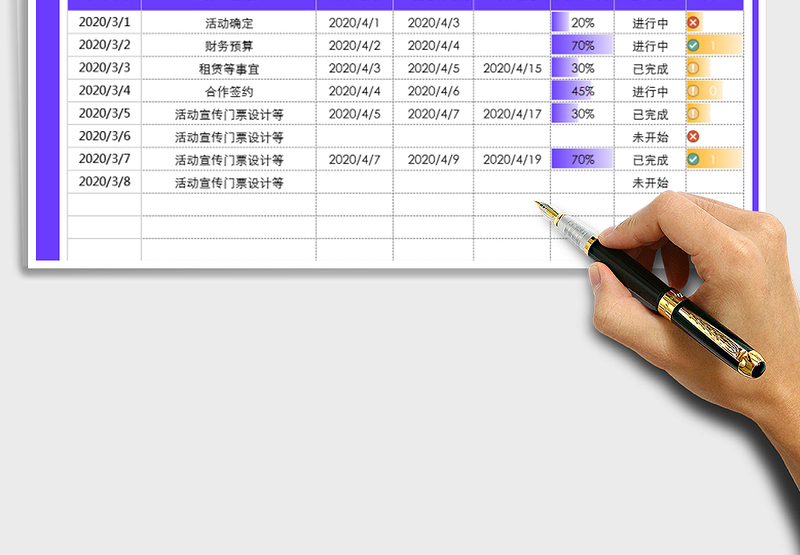This screenshot has width=800, height=555.
Task: Select the 2020/4/1 date cell
Action: [355, 22]
